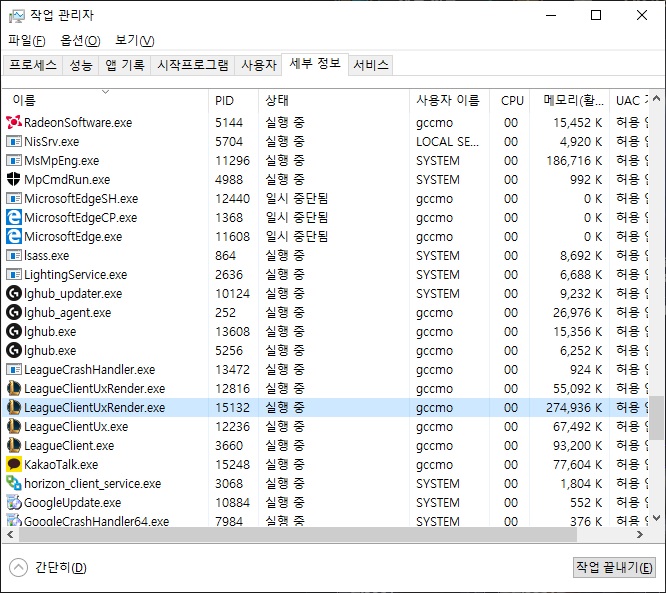Sort by the 메모리 column header
The height and width of the screenshot is (593, 666).
point(570,100)
